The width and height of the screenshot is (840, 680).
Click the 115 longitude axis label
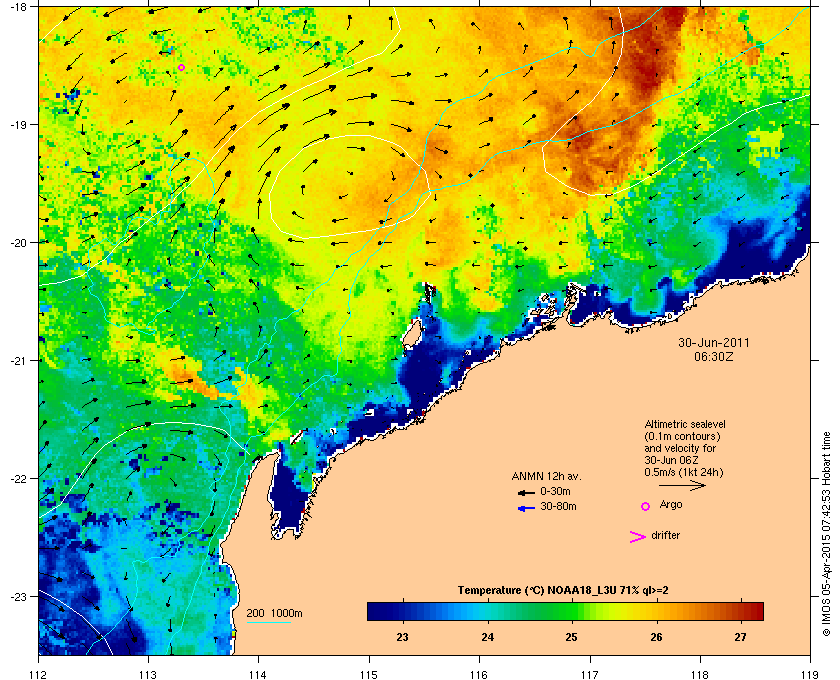point(369,674)
